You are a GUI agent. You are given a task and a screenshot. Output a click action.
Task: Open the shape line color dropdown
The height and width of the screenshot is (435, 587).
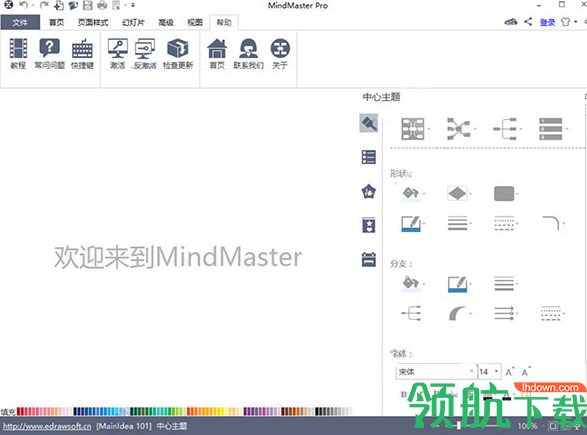pos(413,224)
